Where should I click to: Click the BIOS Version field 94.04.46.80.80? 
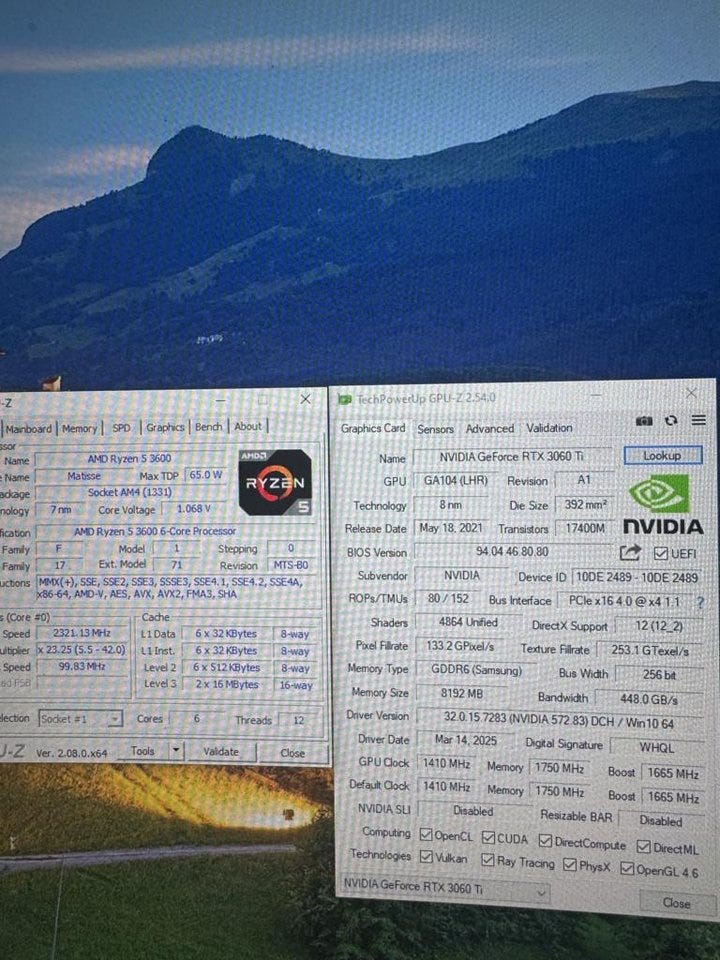click(512, 551)
